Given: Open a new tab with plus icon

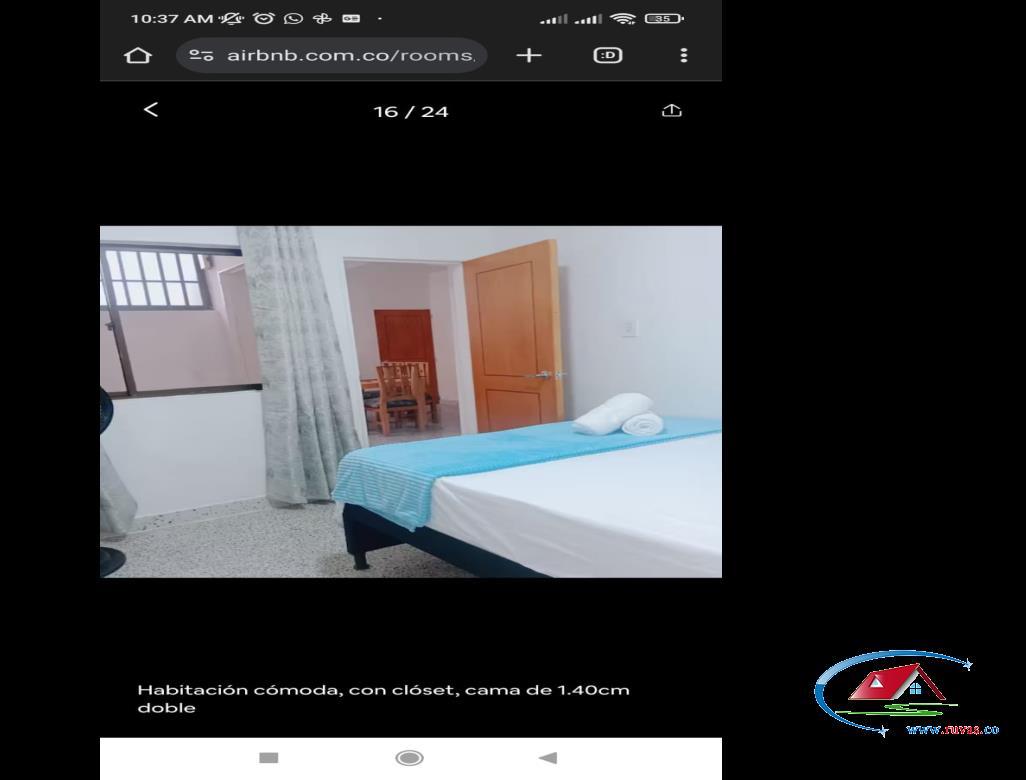Looking at the screenshot, I should (529, 56).
